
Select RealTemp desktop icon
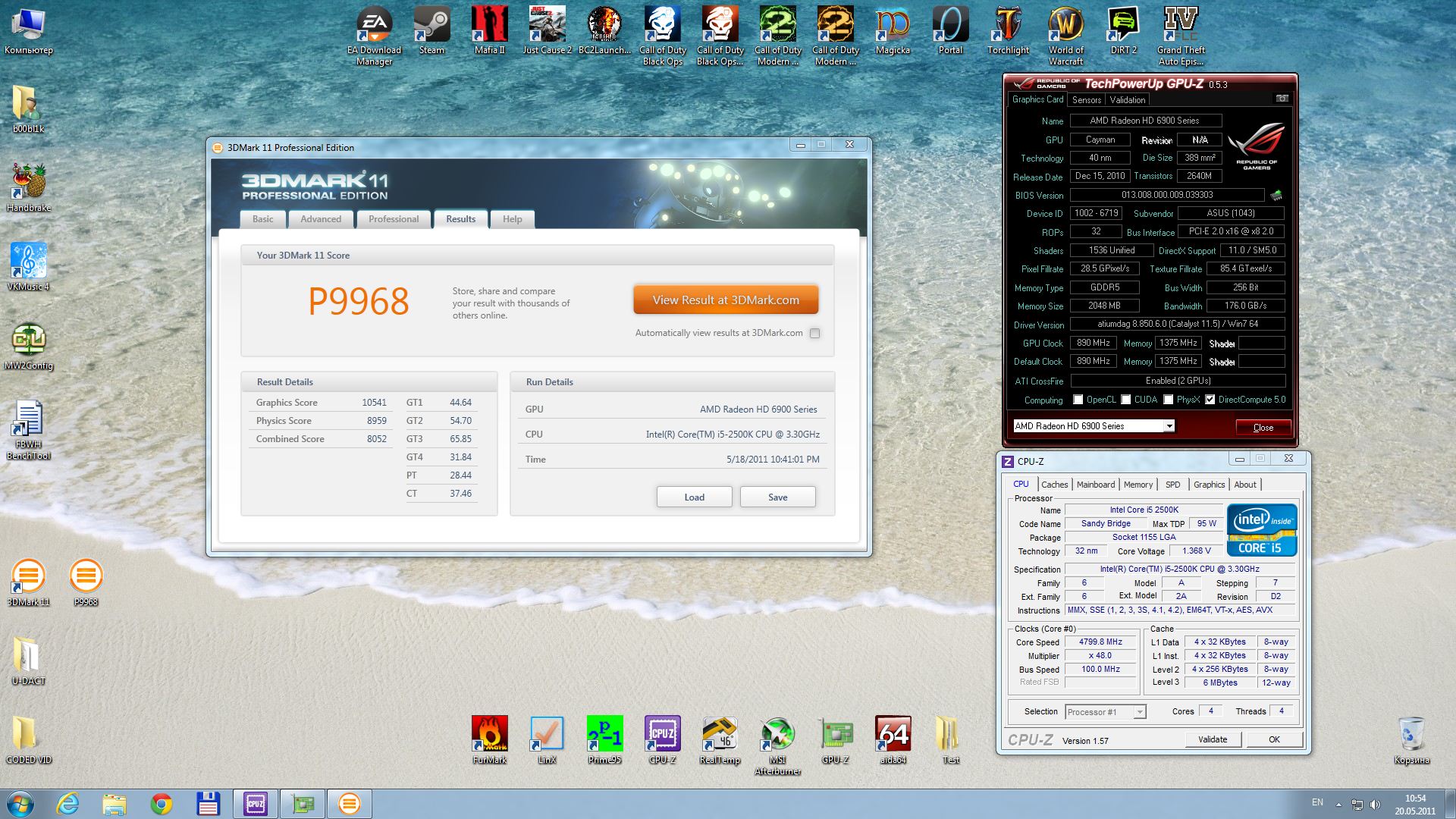tap(720, 740)
